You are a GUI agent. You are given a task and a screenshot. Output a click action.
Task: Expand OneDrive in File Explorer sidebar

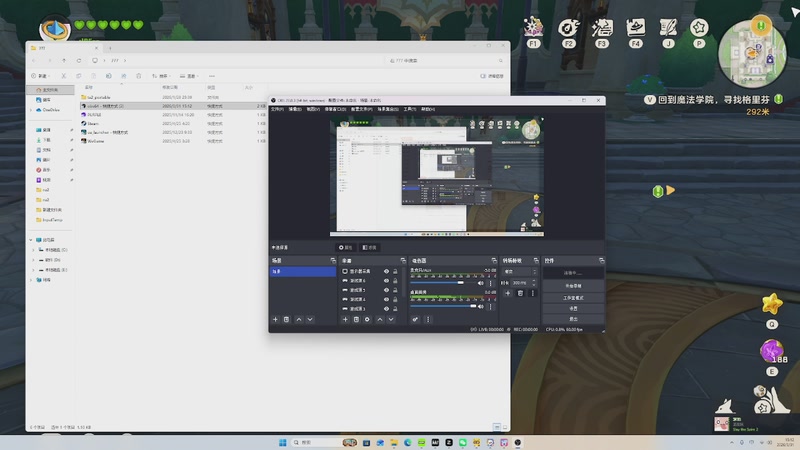tap(31, 110)
